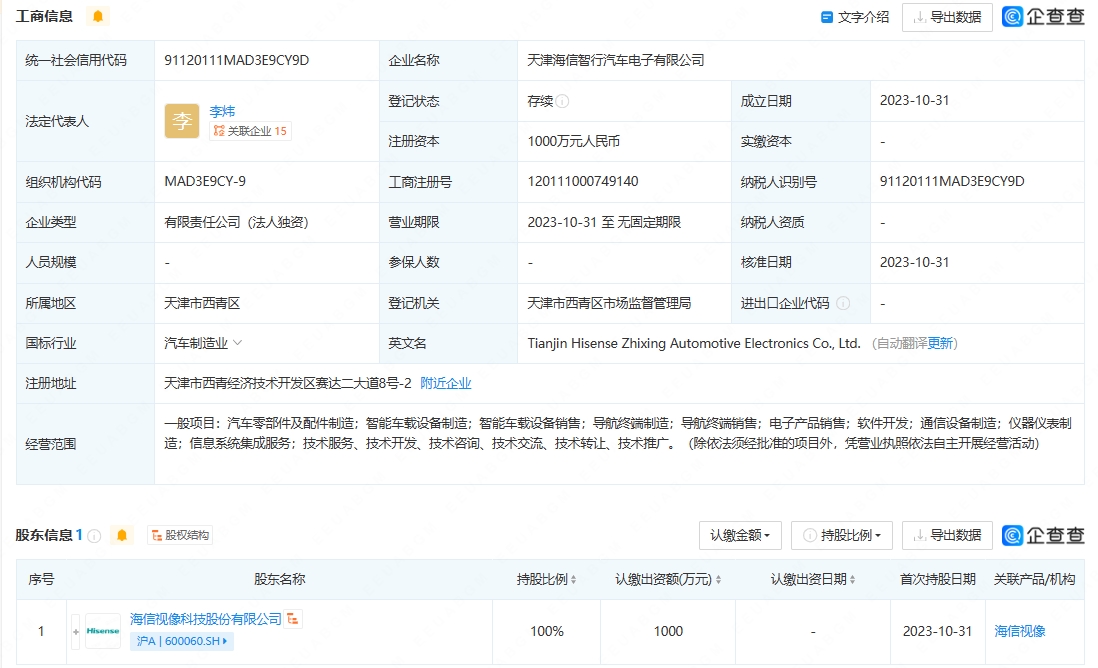Screen dimensions: 1098x668
Task: Open the 持股比例 filter dropdown
Action: coord(841,536)
